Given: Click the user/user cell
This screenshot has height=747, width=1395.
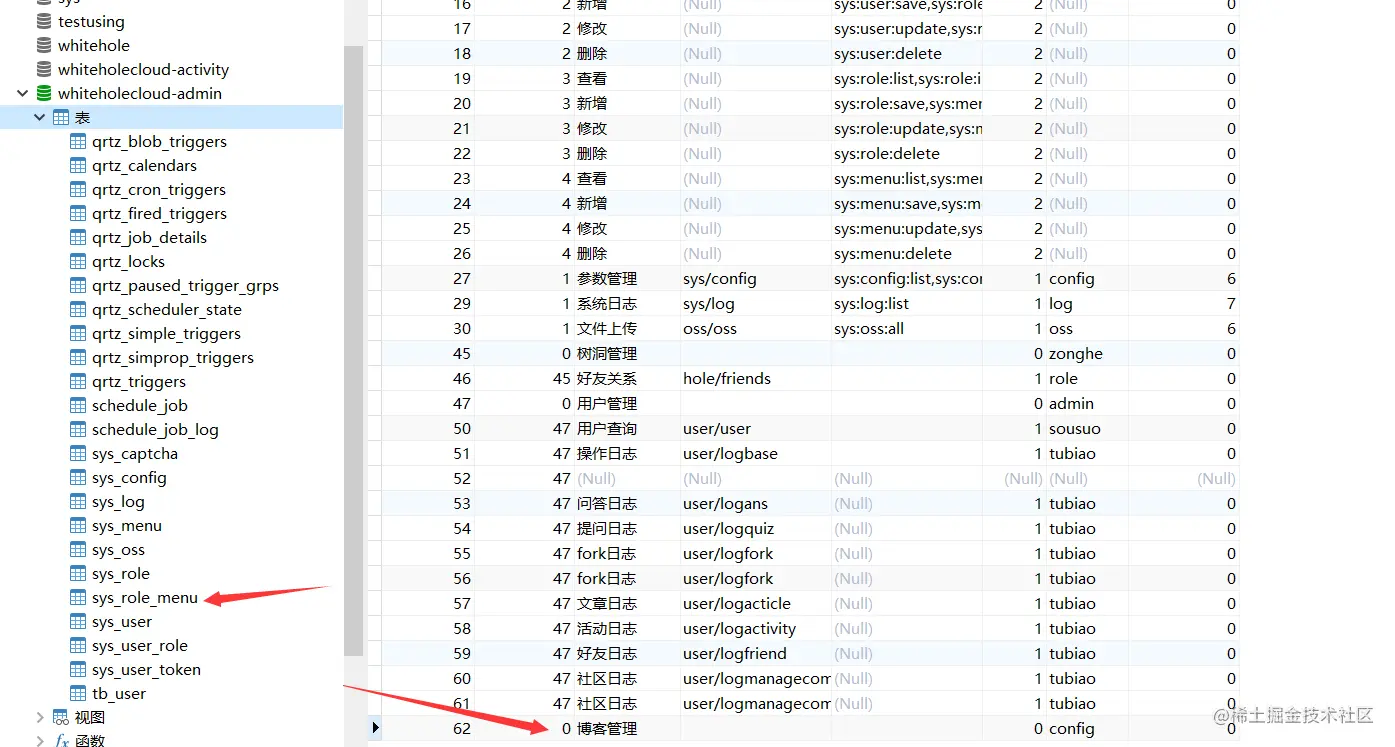Looking at the screenshot, I should pos(717,429).
